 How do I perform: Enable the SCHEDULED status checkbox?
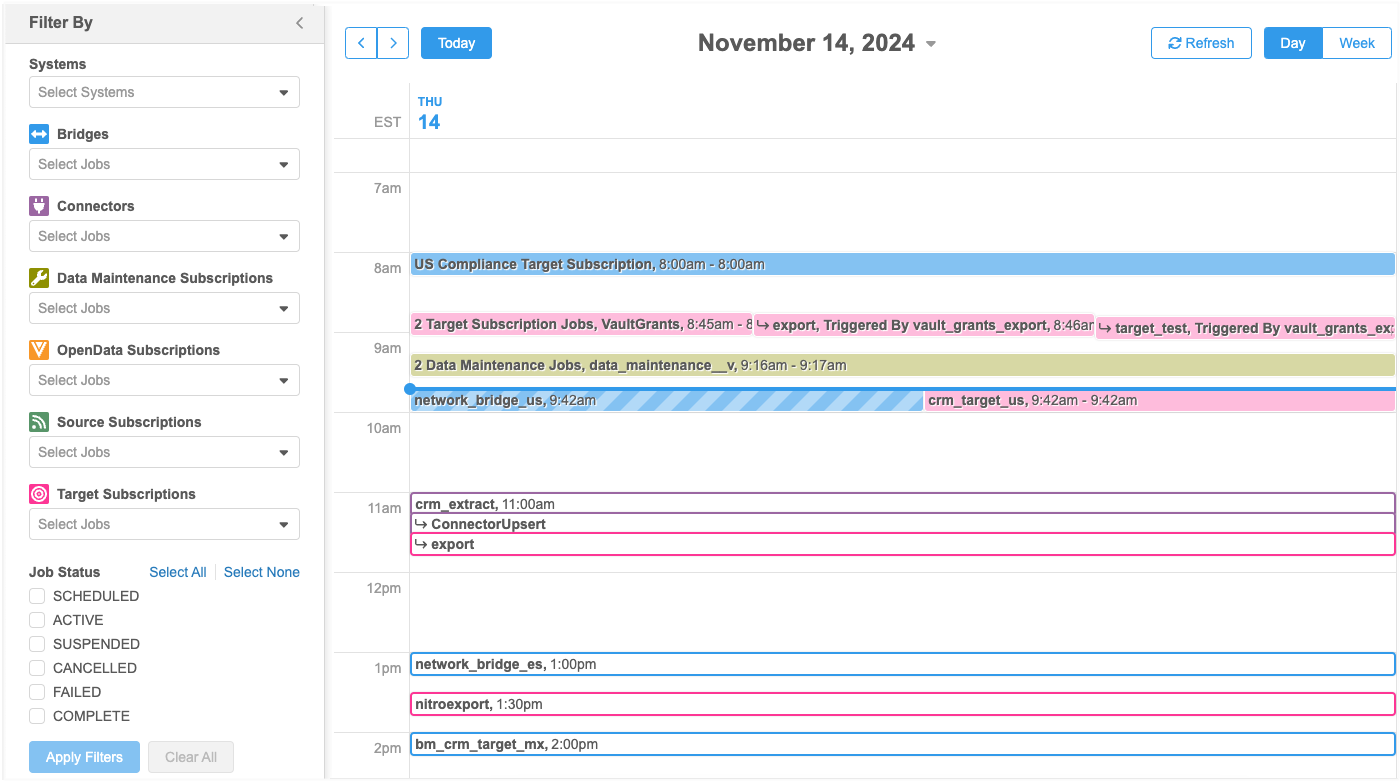(x=37, y=596)
